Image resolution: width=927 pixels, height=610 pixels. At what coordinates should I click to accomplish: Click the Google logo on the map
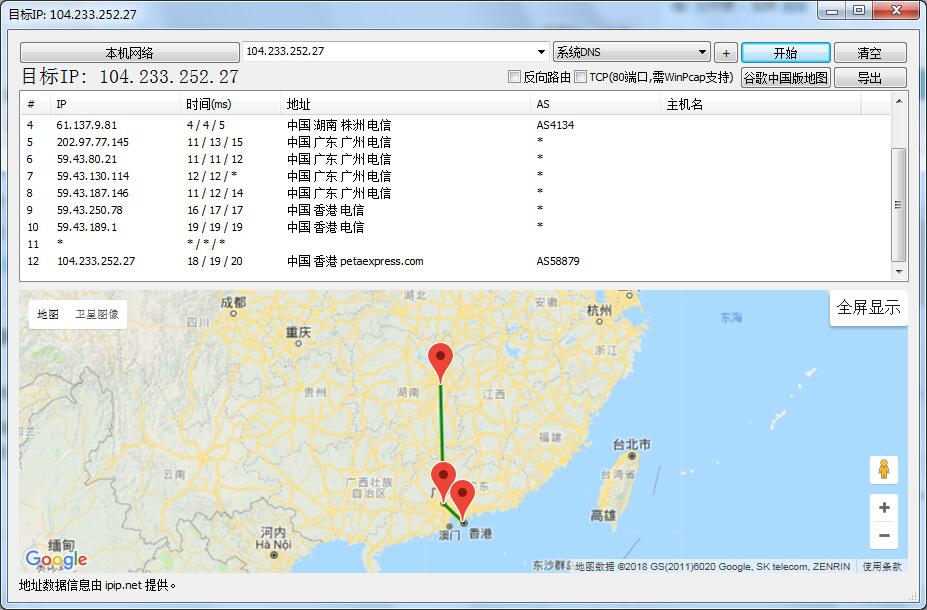tap(57, 558)
